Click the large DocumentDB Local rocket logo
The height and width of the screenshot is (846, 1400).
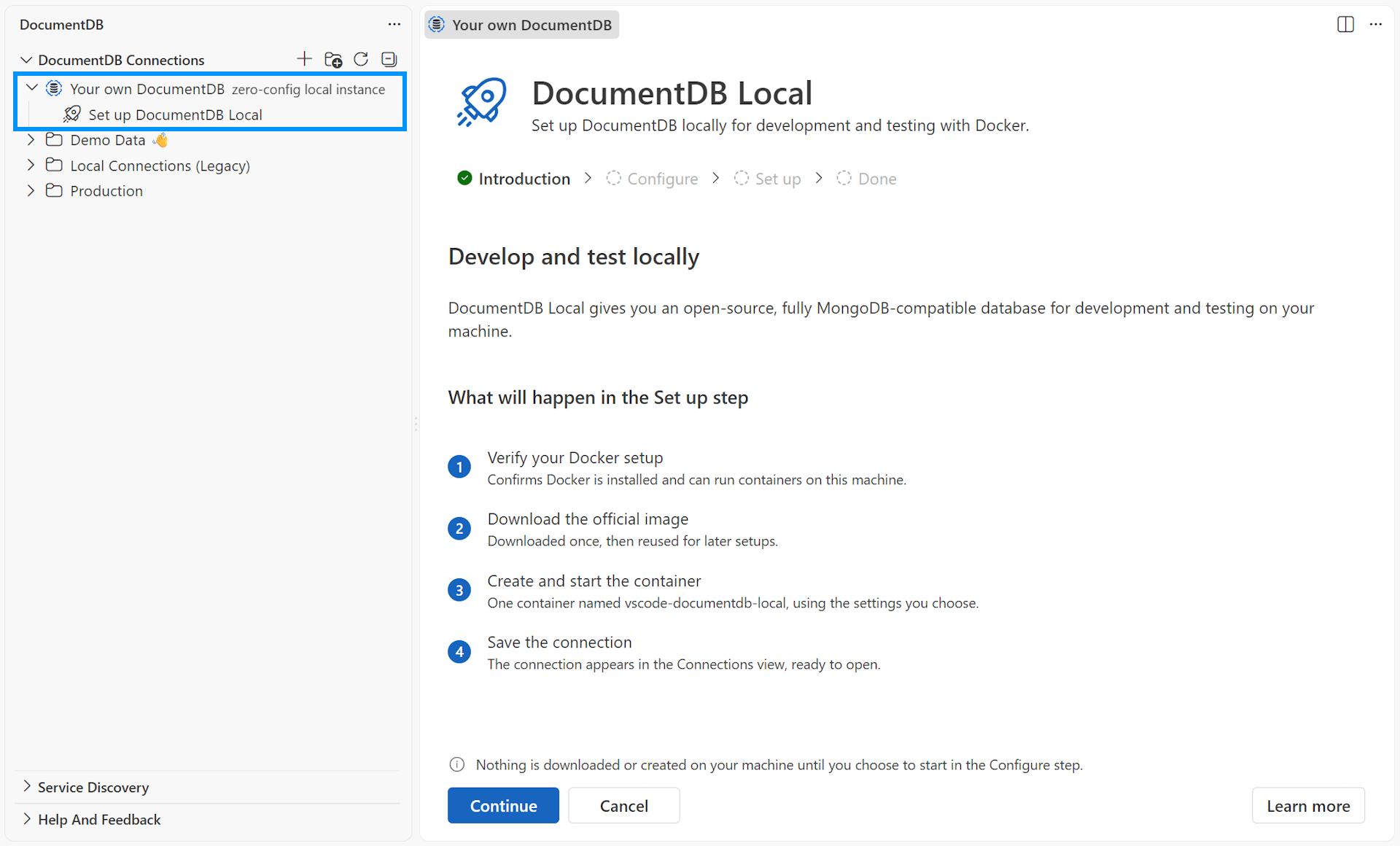[482, 102]
